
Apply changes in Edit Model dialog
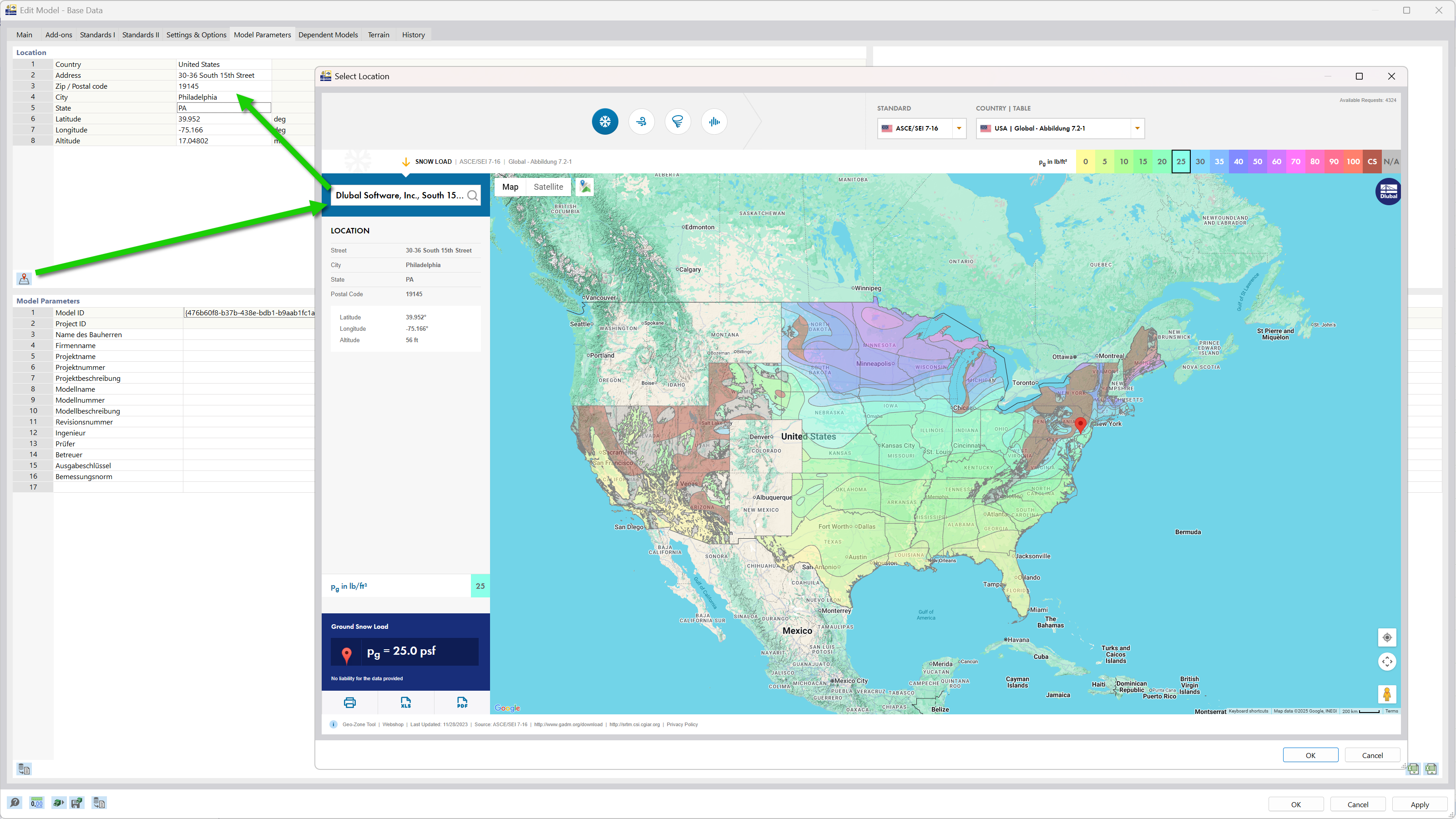click(1420, 804)
